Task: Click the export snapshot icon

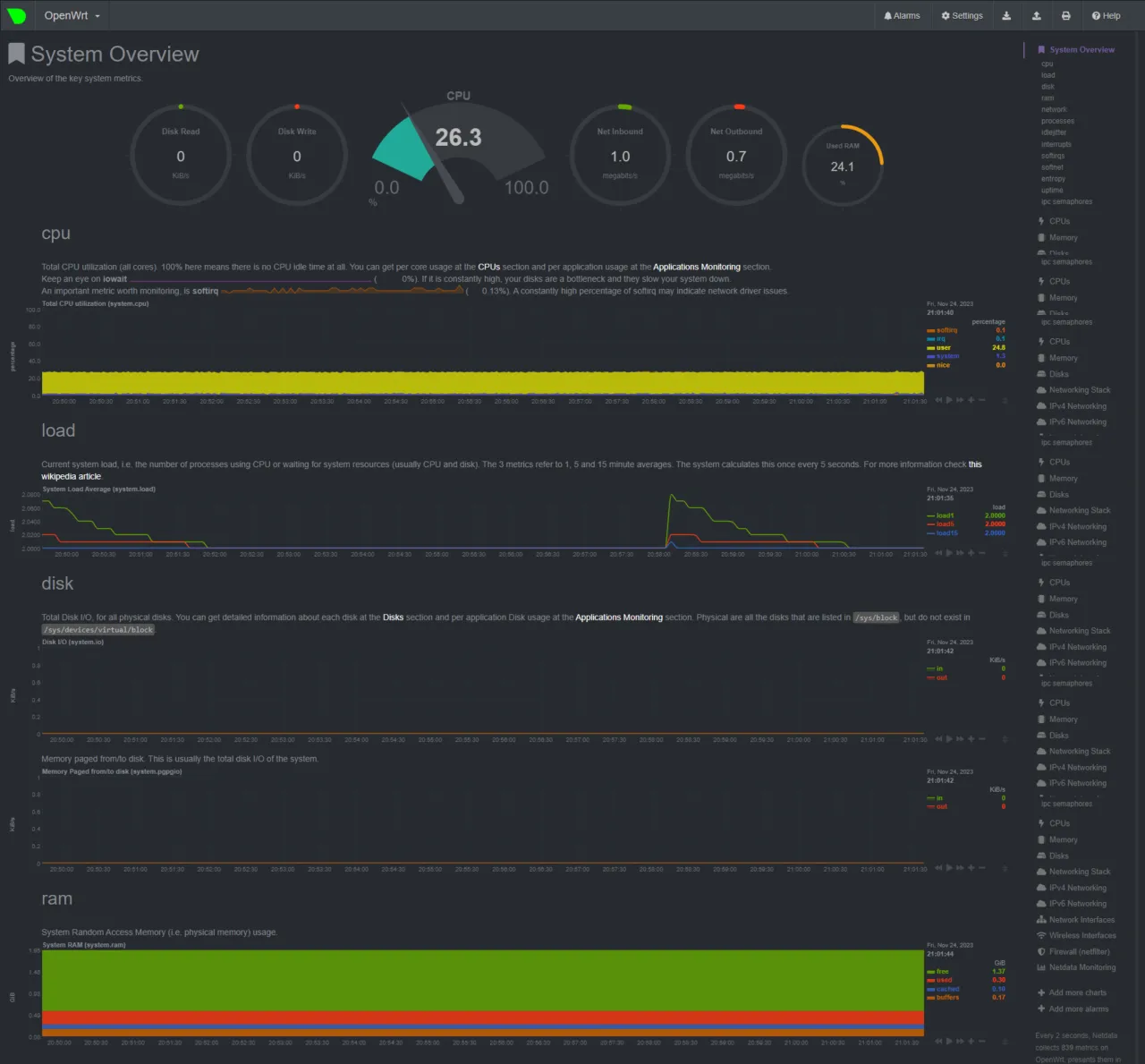Action: pyautogui.click(x=1006, y=15)
